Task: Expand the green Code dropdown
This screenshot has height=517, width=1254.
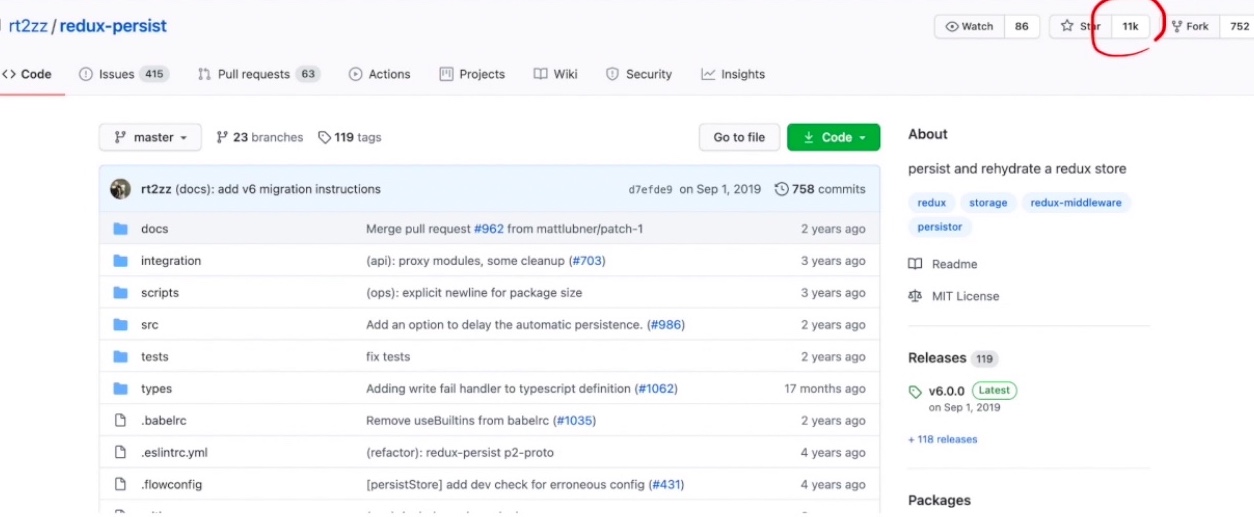Action: (x=833, y=137)
